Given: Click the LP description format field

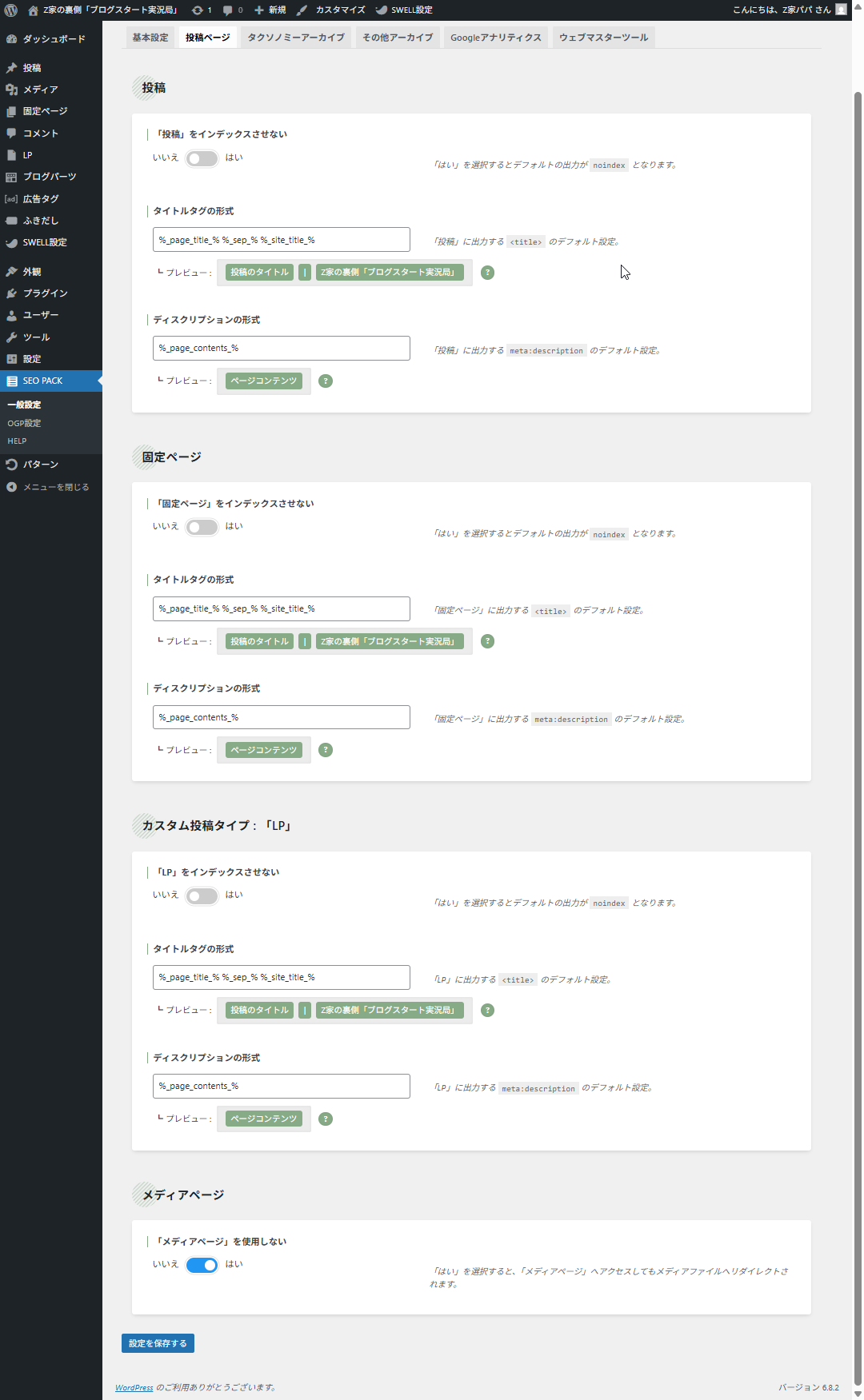Looking at the screenshot, I should [282, 1087].
